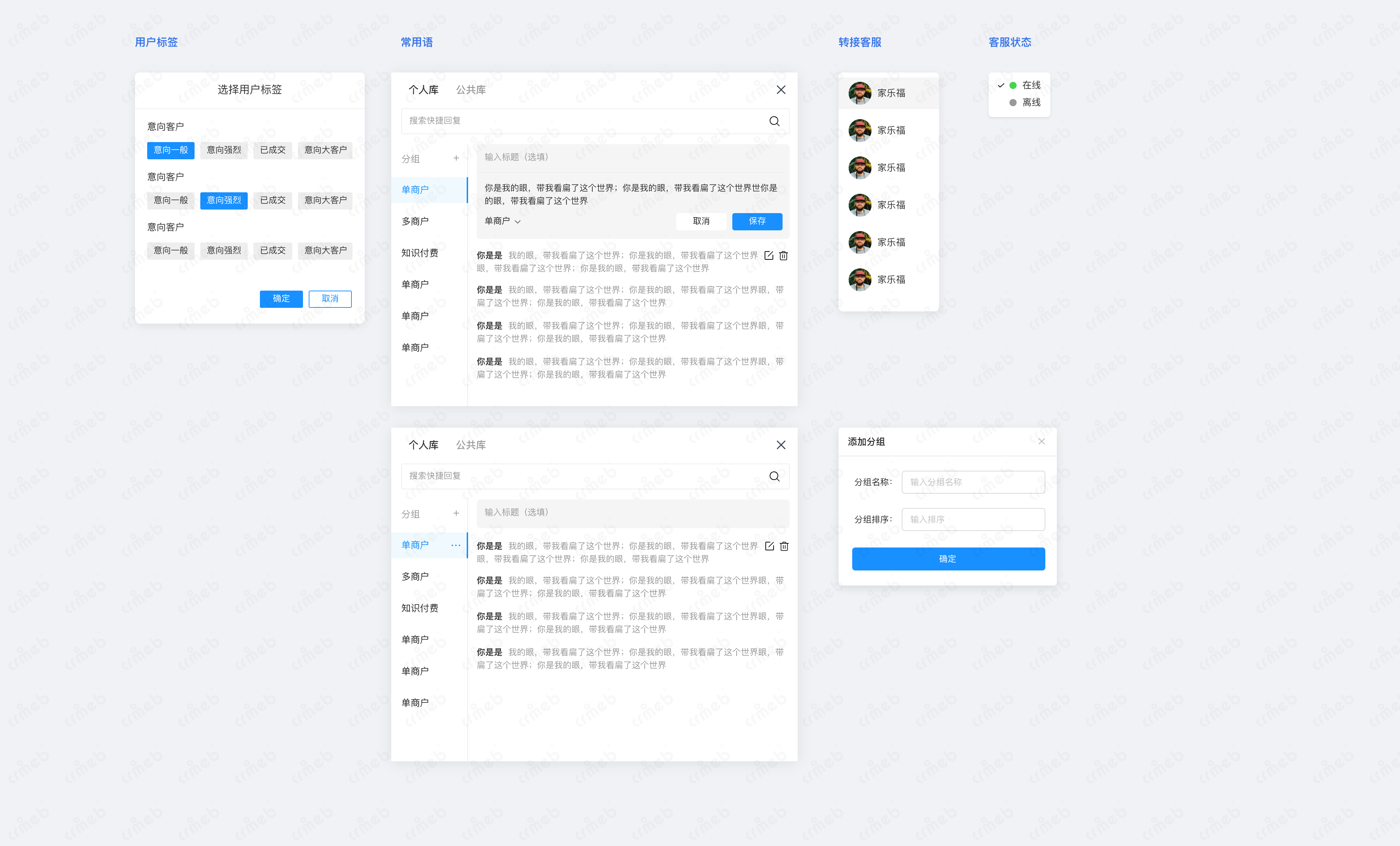
Task: Select 离线 status option
Action: tap(1031, 103)
